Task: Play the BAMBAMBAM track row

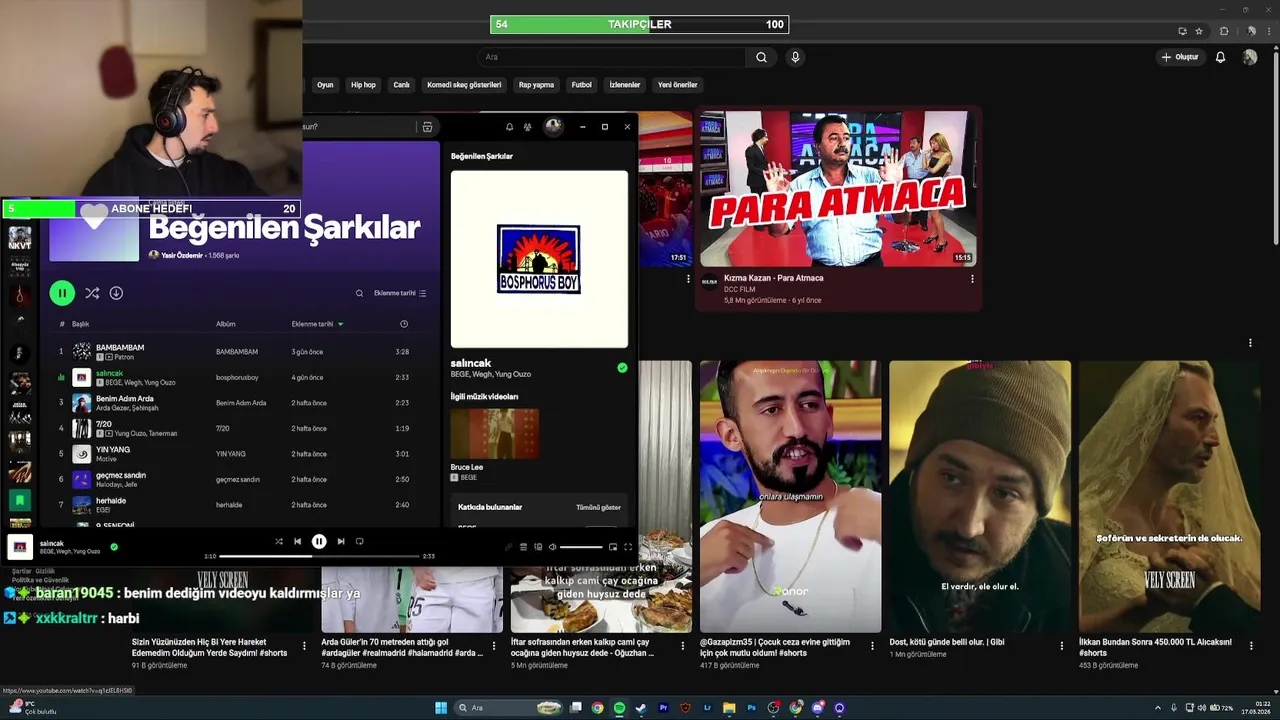Action: (240, 352)
